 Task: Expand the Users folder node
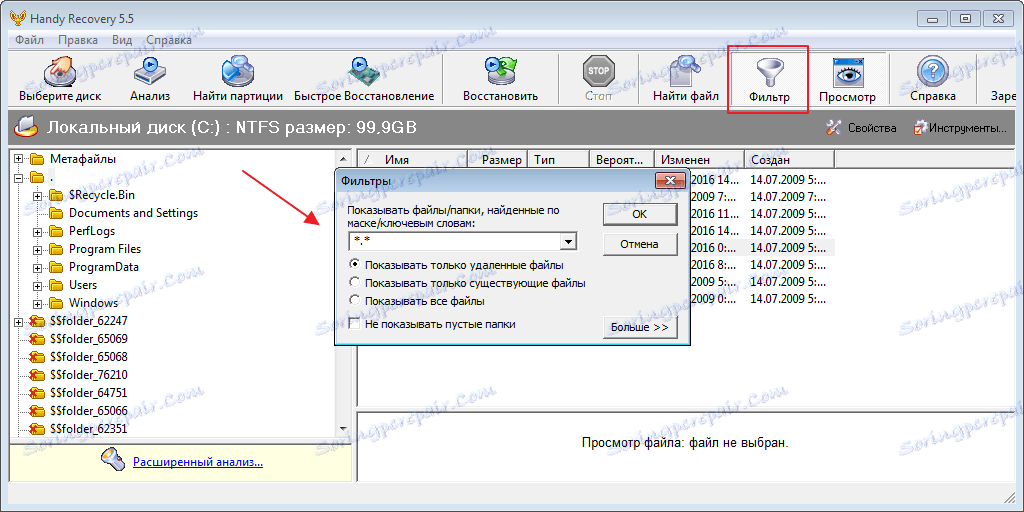coord(37,285)
